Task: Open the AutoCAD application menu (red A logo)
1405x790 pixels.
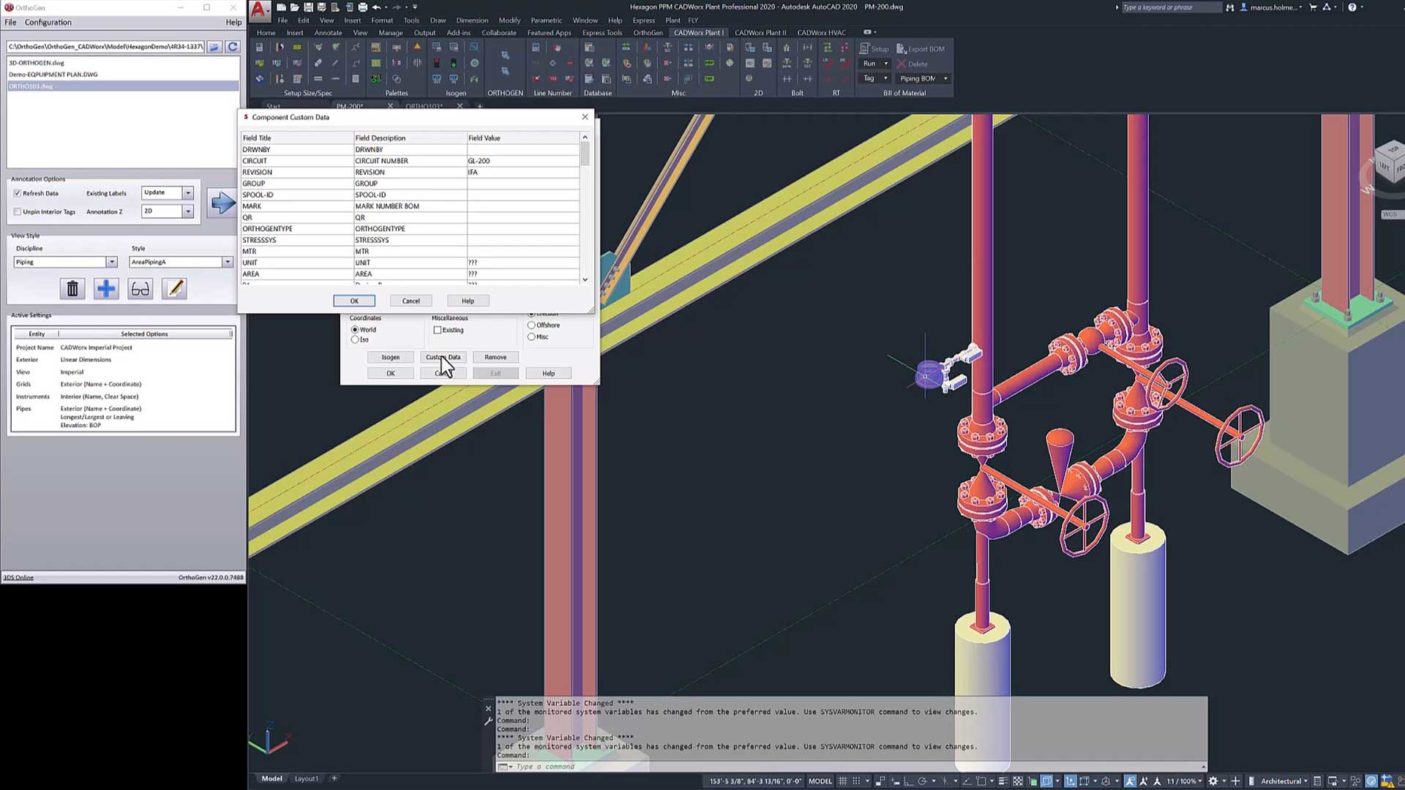Action: point(260,11)
